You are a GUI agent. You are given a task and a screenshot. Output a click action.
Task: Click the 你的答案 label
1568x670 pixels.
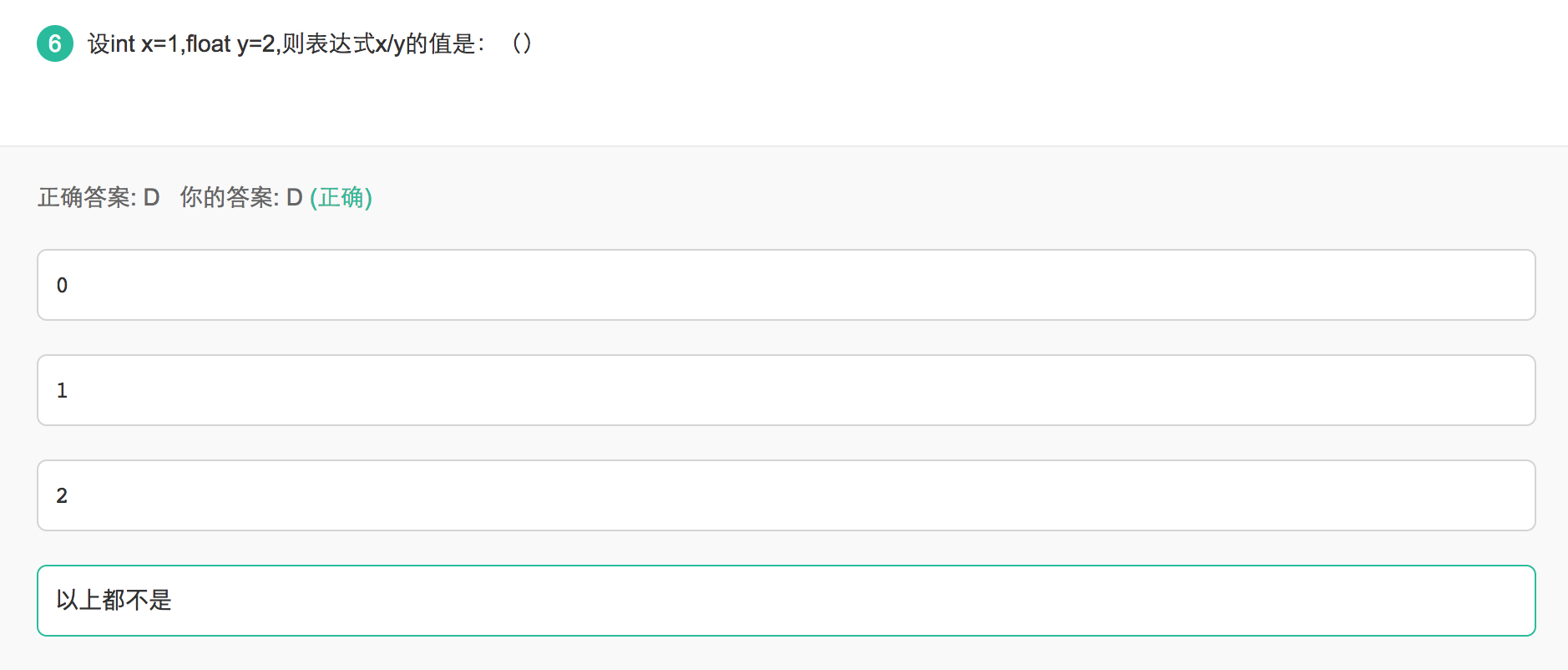pyautogui.click(x=228, y=198)
